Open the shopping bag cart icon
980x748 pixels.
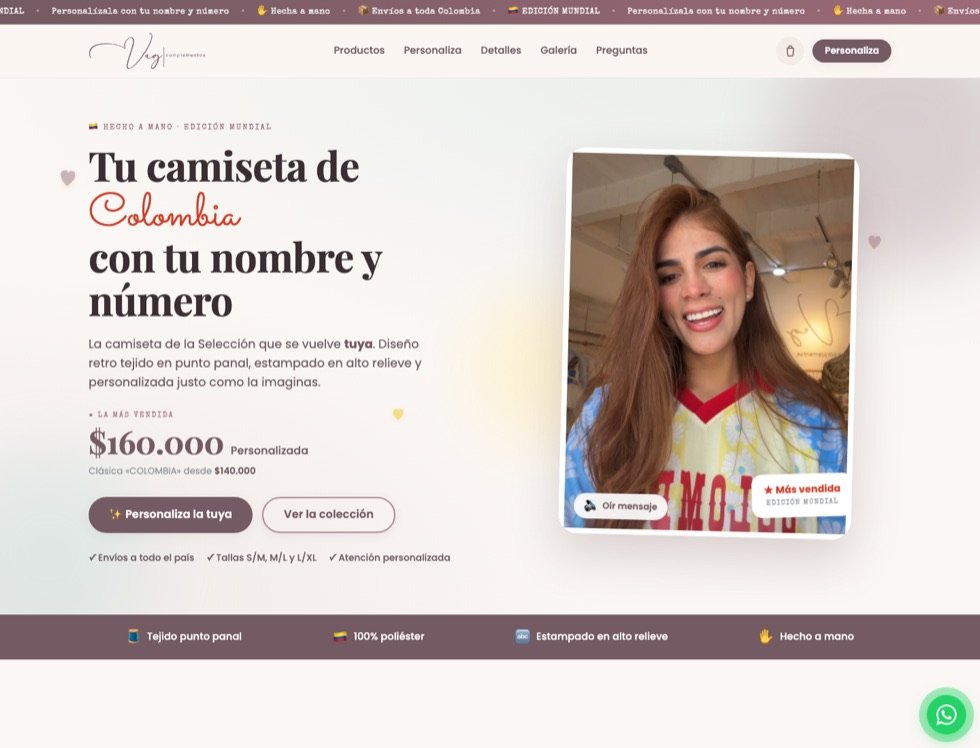[x=790, y=51]
